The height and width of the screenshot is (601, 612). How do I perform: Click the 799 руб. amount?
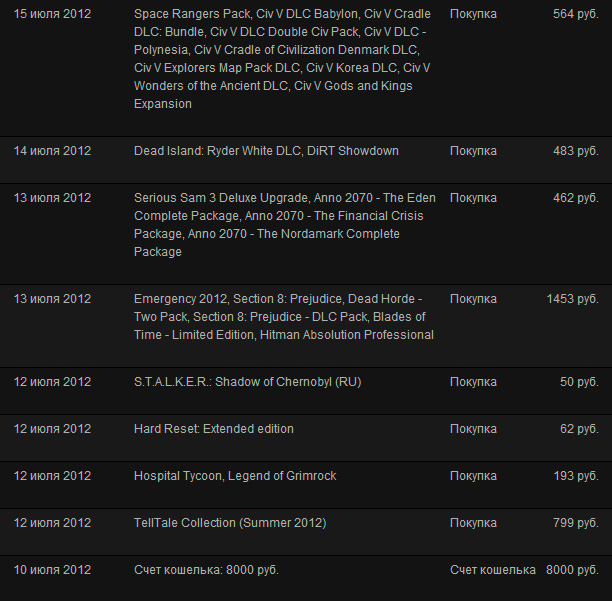[575, 523]
